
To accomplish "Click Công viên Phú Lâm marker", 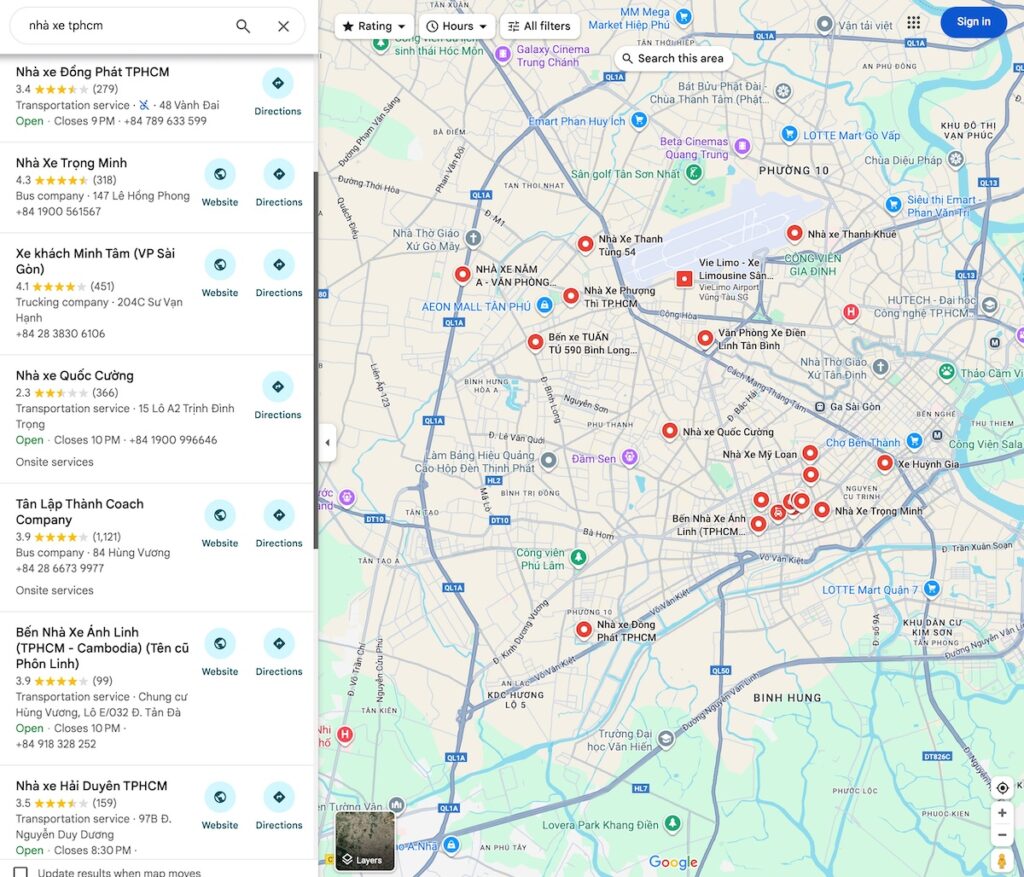I will click(x=578, y=557).
